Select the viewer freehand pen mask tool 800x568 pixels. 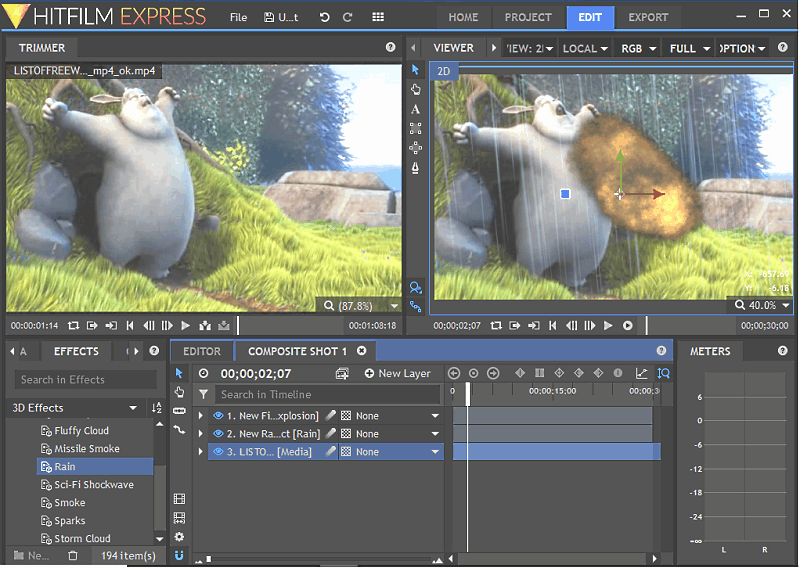[415, 168]
